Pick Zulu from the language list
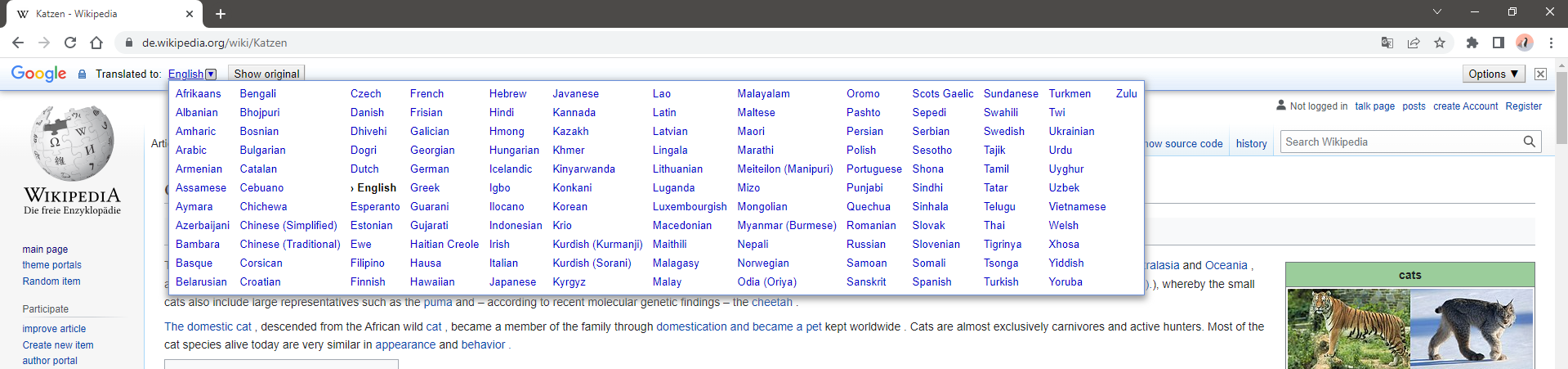The image size is (1568, 369). [1127, 93]
